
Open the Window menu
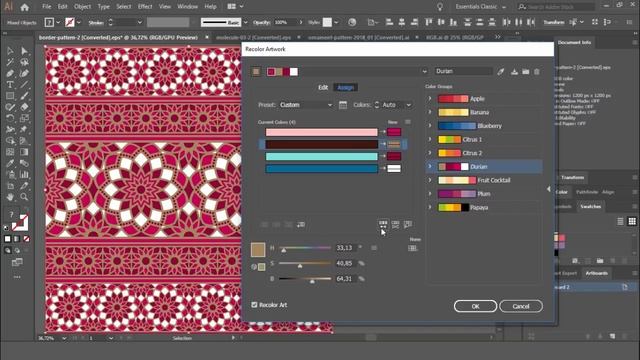pyautogui.click(x=187, y=7)
